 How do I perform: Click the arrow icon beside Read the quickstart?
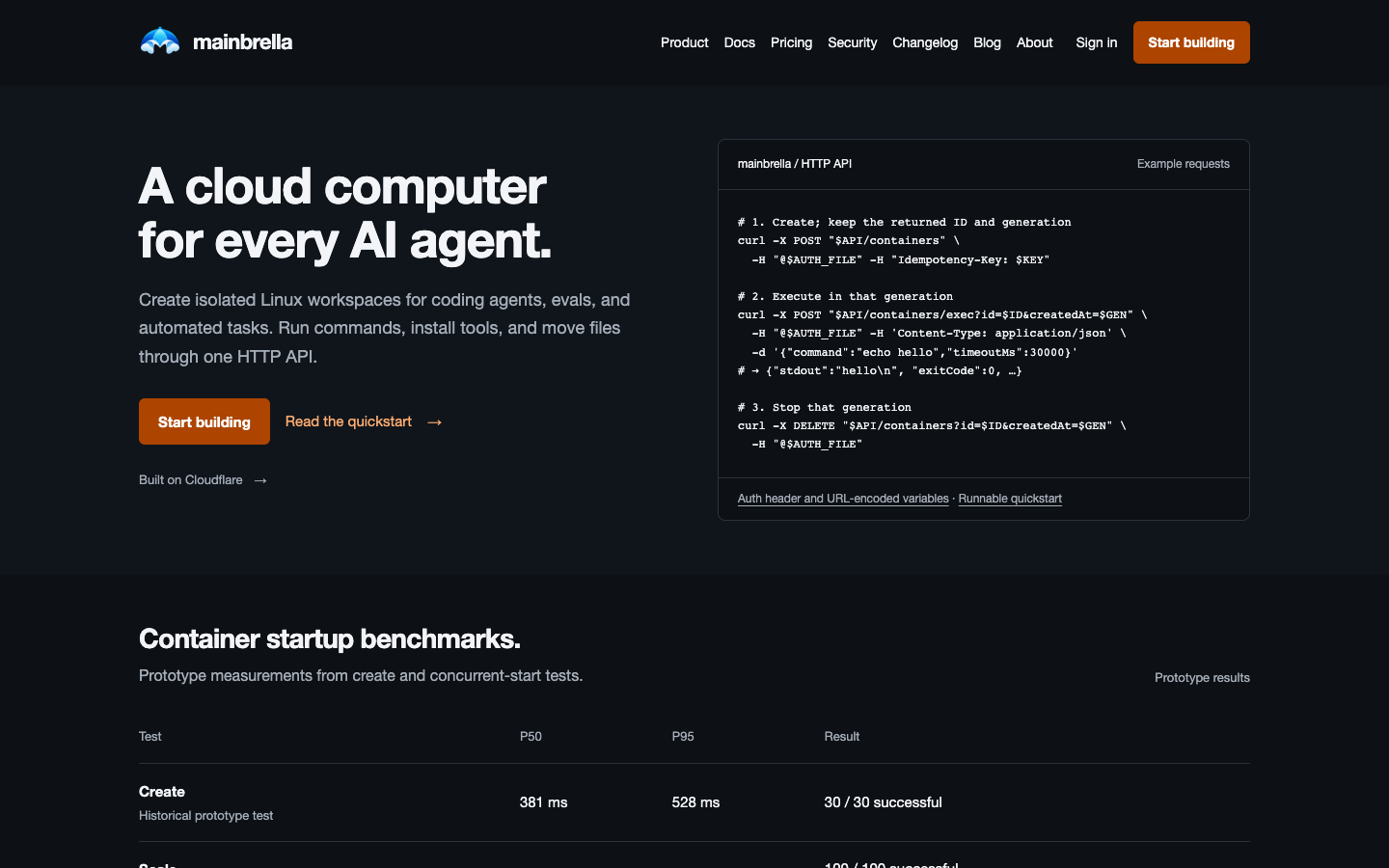click(435, 422)
